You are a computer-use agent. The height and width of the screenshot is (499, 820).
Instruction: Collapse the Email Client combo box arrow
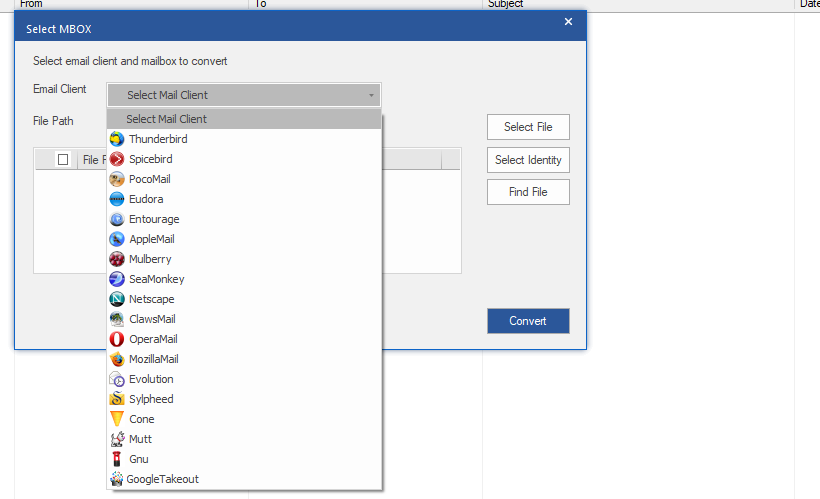371,95
